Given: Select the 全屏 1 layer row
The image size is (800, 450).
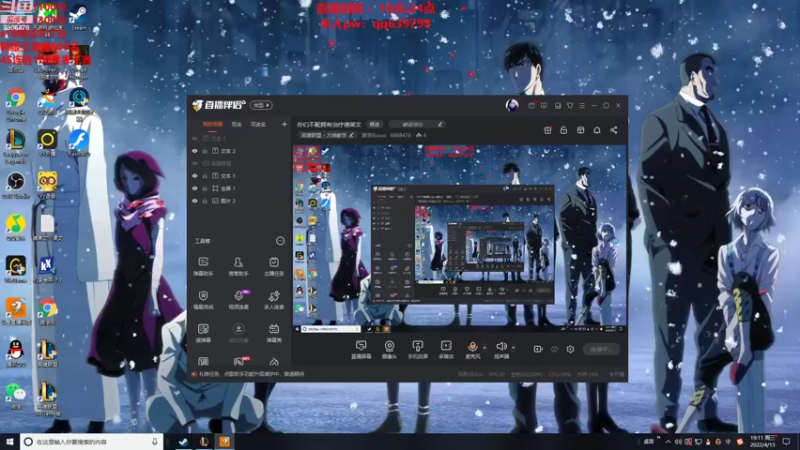Looking at the screenshot, I should pos(239,188).
